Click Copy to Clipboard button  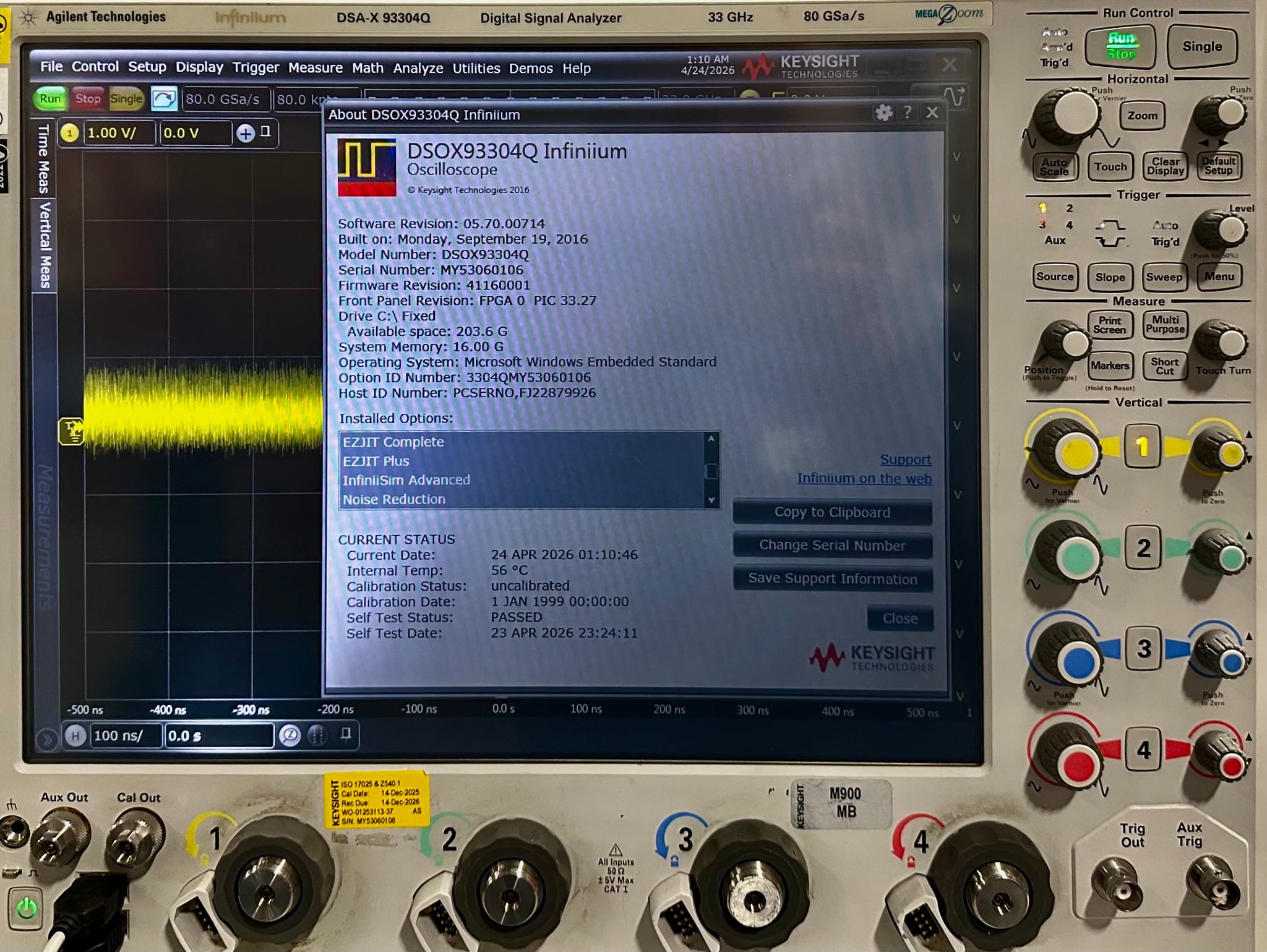pos(832,512)
